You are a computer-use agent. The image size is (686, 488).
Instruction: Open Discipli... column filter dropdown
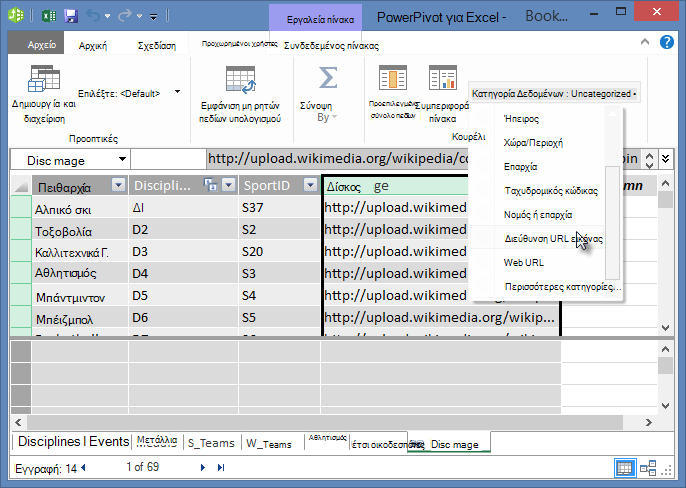229,185
